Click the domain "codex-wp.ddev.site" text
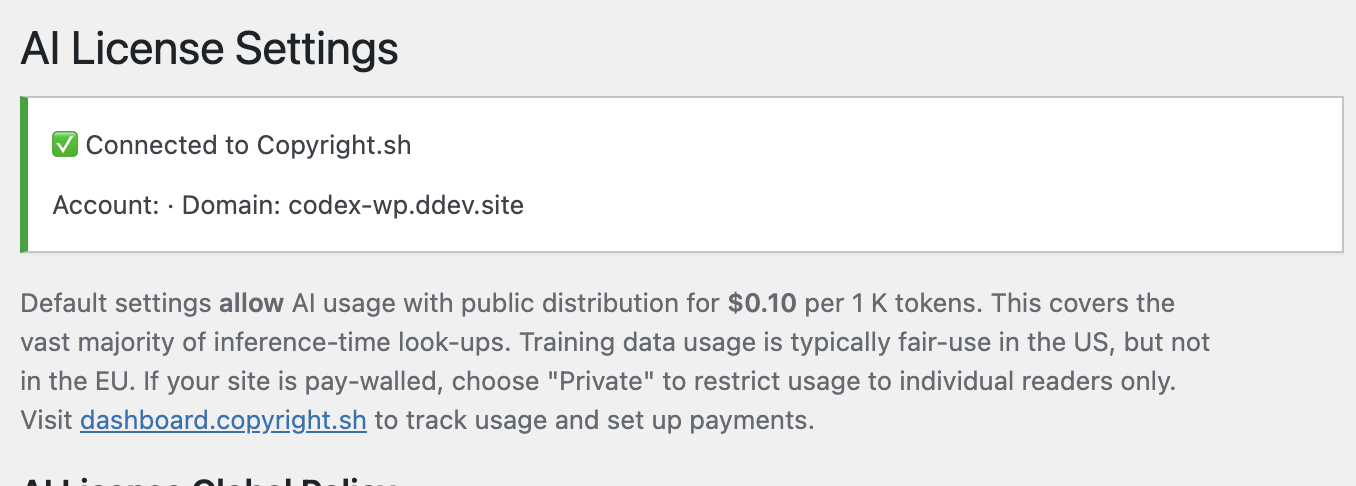This screenshot has height=486, width=1356. click(x=406, y=206)
